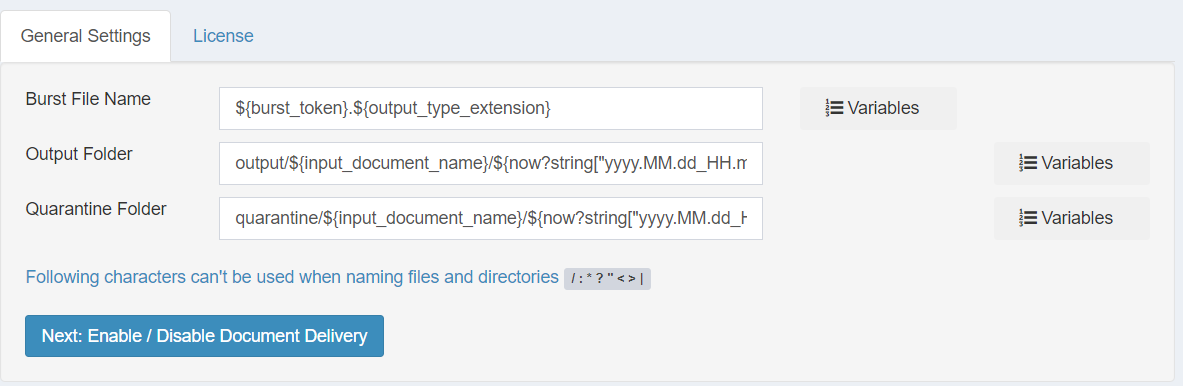Click the list icon in Output Folder's Variables button

coord(1028,163)
